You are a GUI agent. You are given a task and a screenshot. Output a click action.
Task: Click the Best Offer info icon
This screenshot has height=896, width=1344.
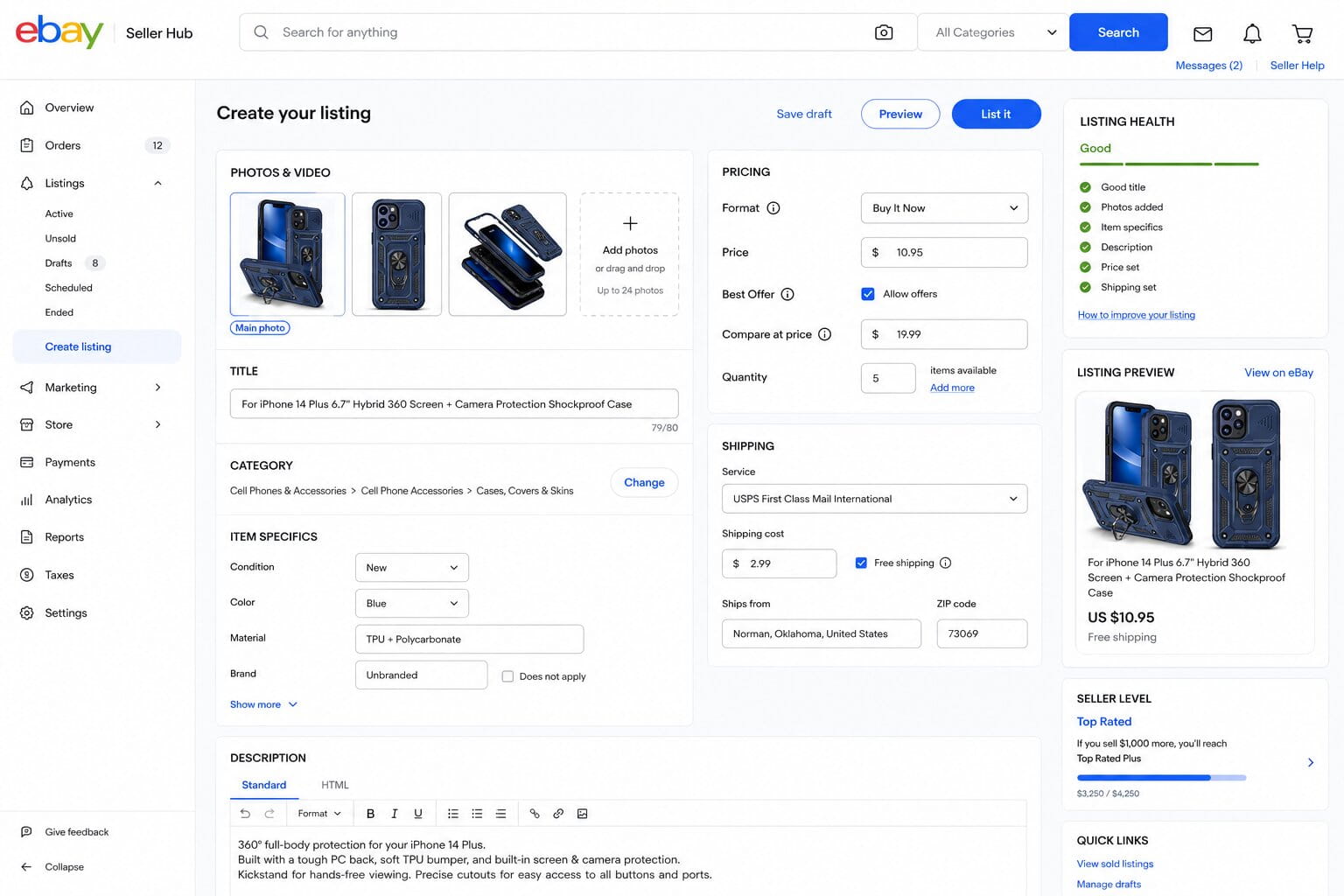[x=787, y=294]
